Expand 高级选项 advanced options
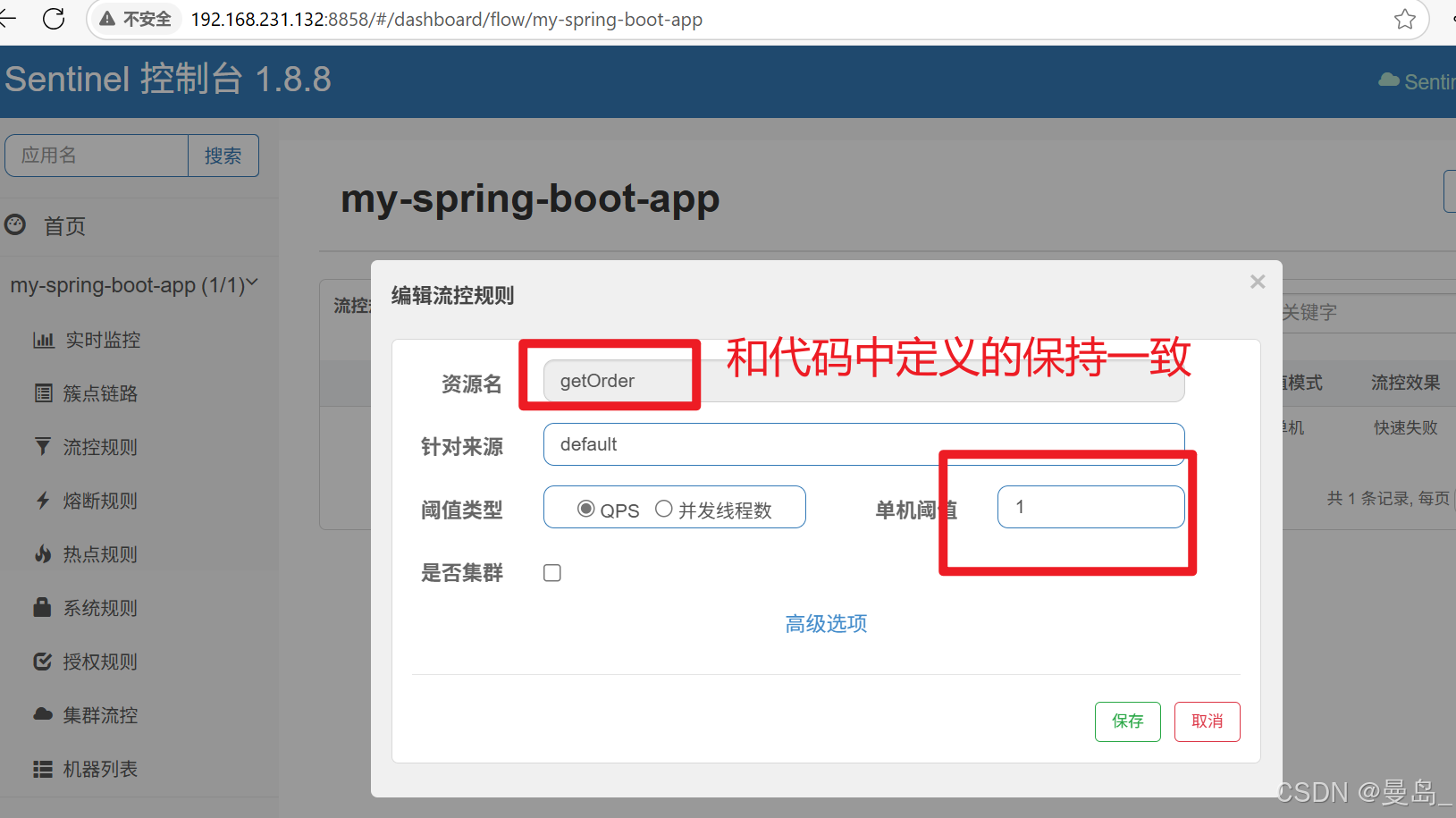Image resolution: width=1456 pixels, height=818 pixels. pyautogui.click(x=826, y=624)
